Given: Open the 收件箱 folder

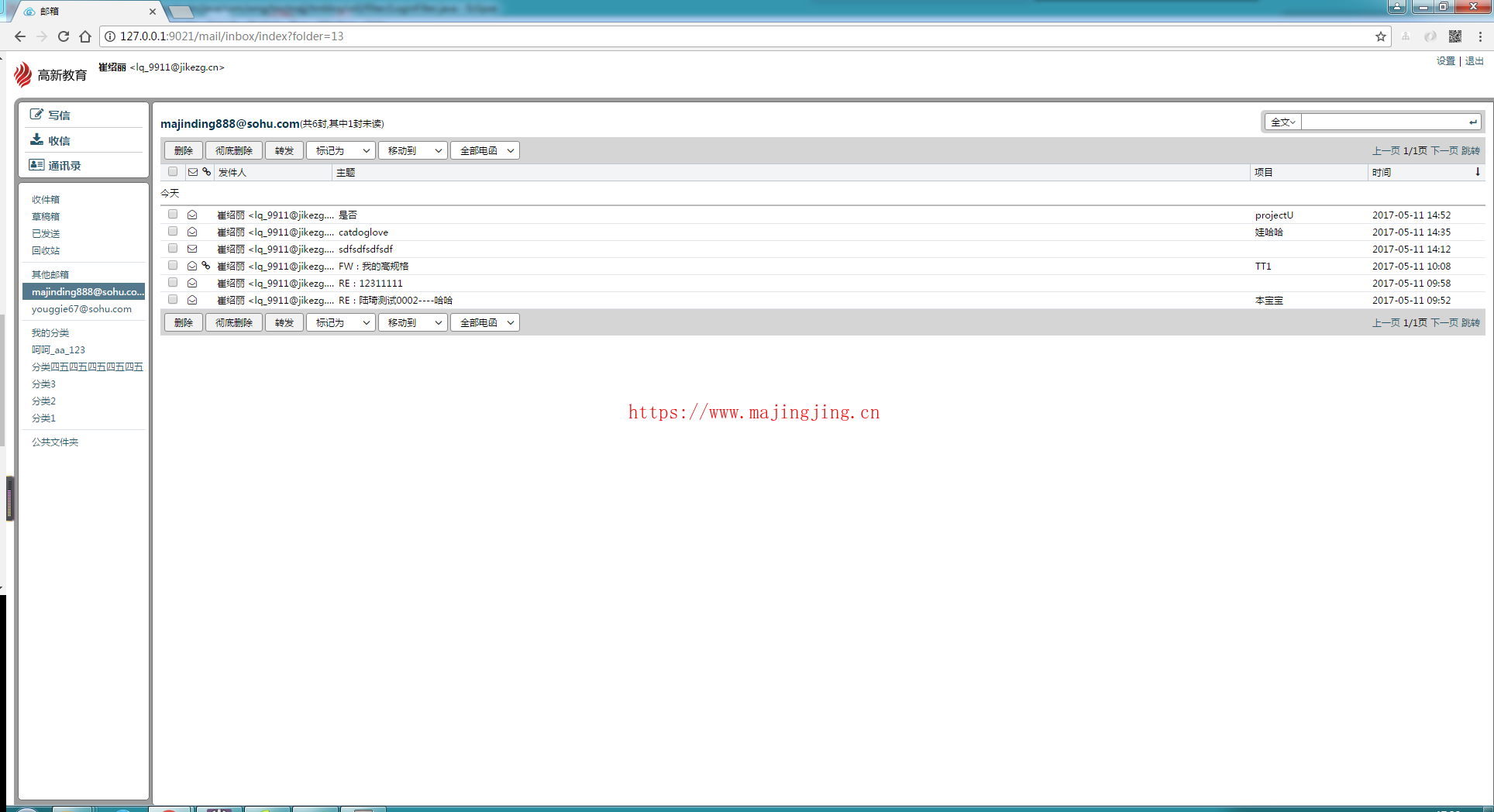Looking at the screenshot, I should (46, 199).
